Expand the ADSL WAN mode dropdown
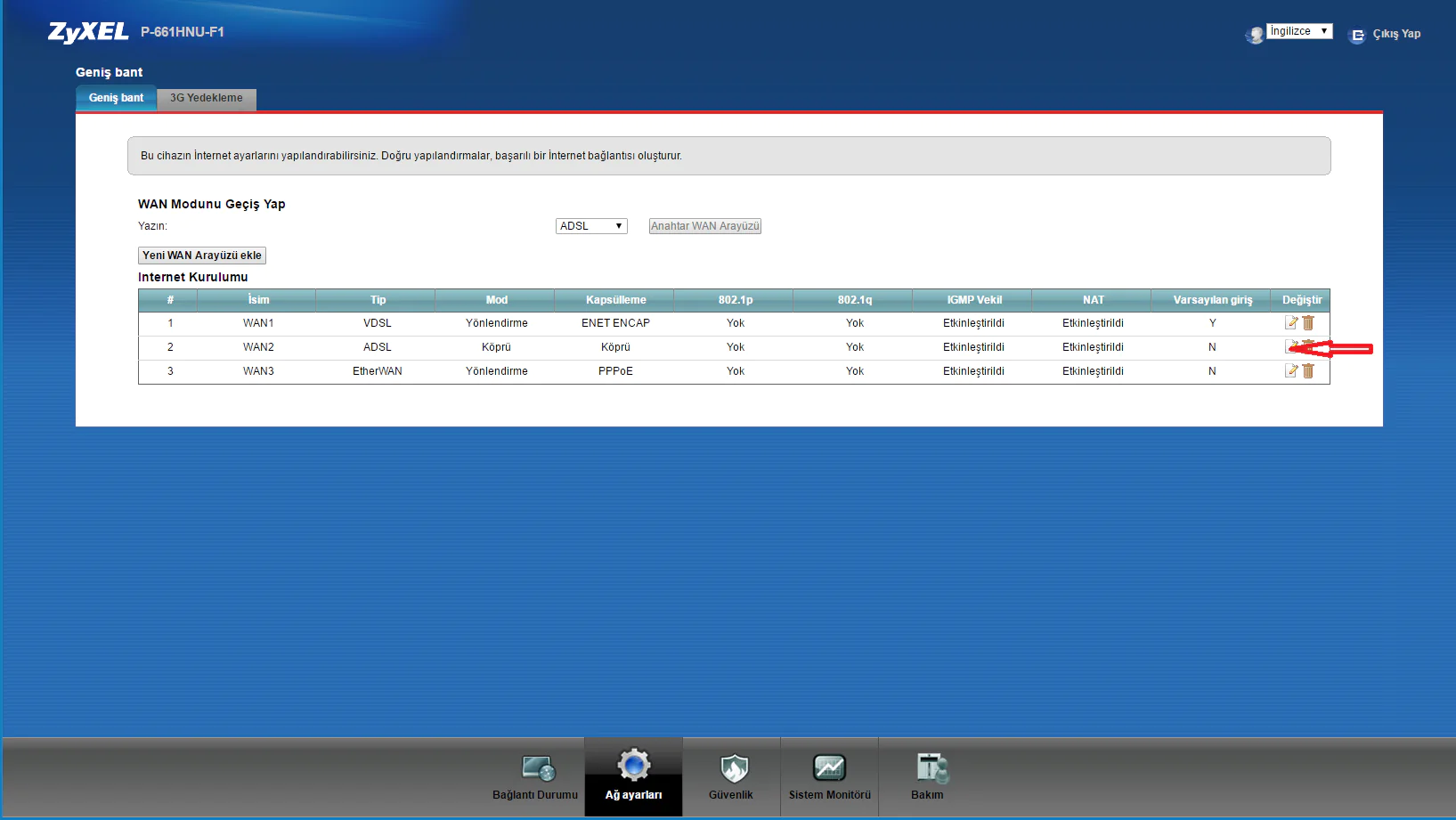This screenshot has width=1456, height=820. [x=591, y=226]
